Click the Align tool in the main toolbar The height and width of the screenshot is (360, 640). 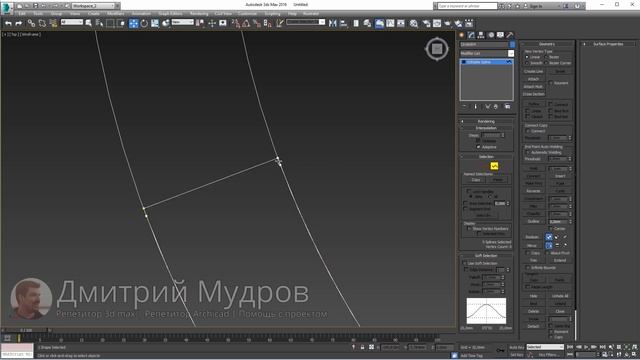[343, 24]
